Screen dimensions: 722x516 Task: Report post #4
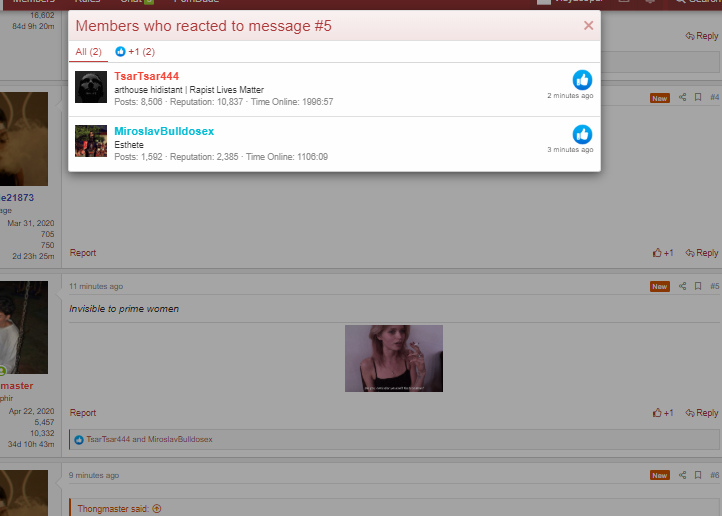click(83, 253)
